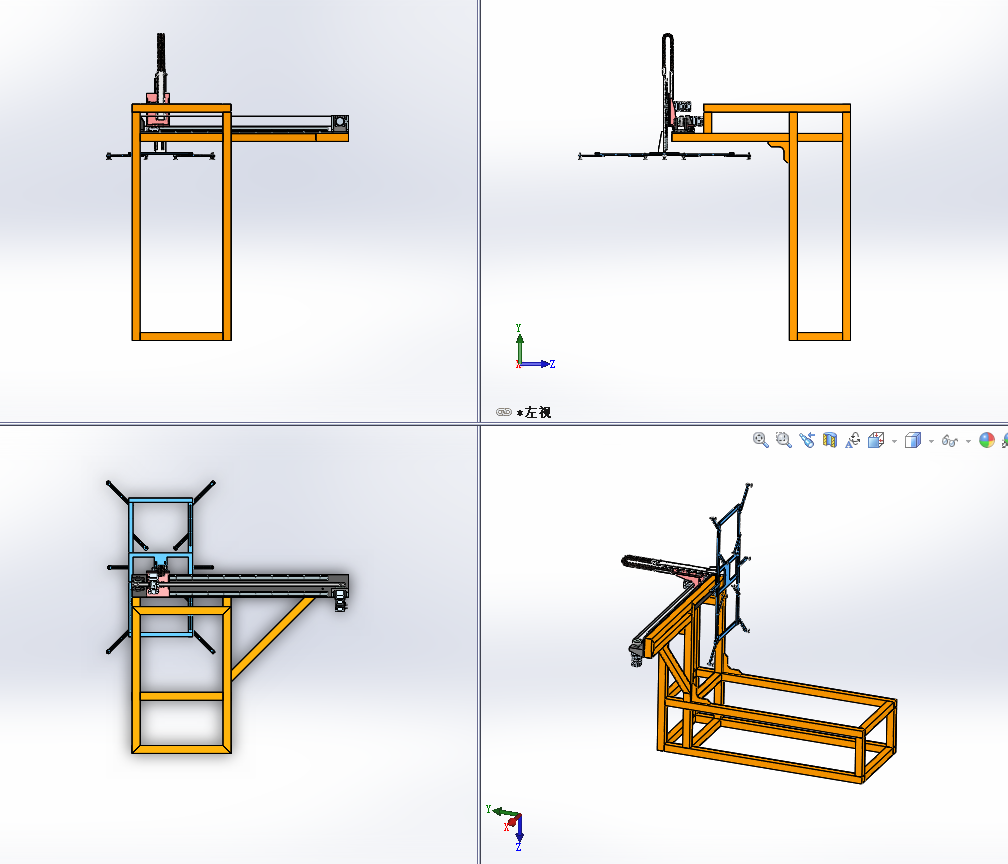Image resolution: width=1008 pixels, height=864 pixels.
Task: Select the Zoom to Area tool
Action: (784, 440)
